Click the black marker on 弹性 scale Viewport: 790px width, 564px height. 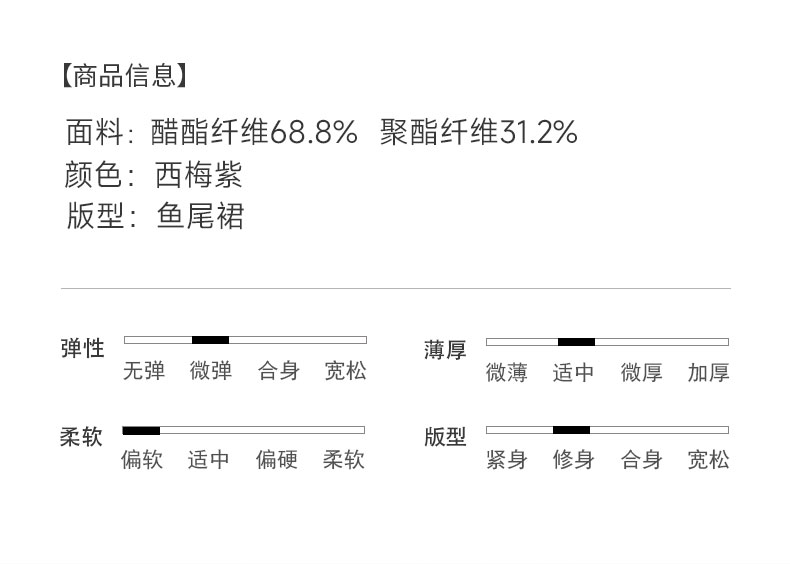(210, 340)
